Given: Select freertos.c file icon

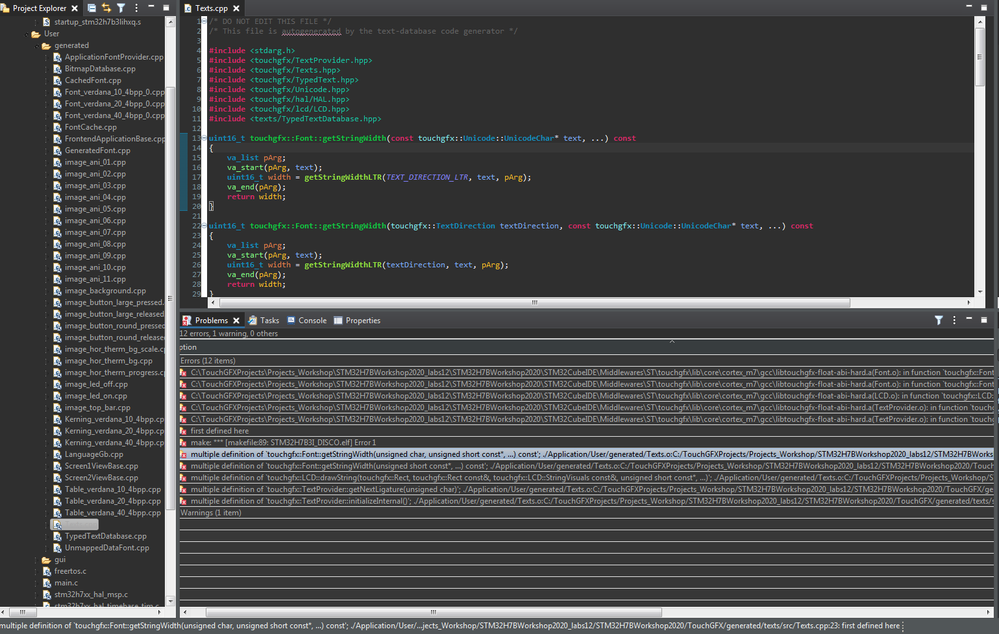Looking at the screenshot, I should tap(47, 571).
